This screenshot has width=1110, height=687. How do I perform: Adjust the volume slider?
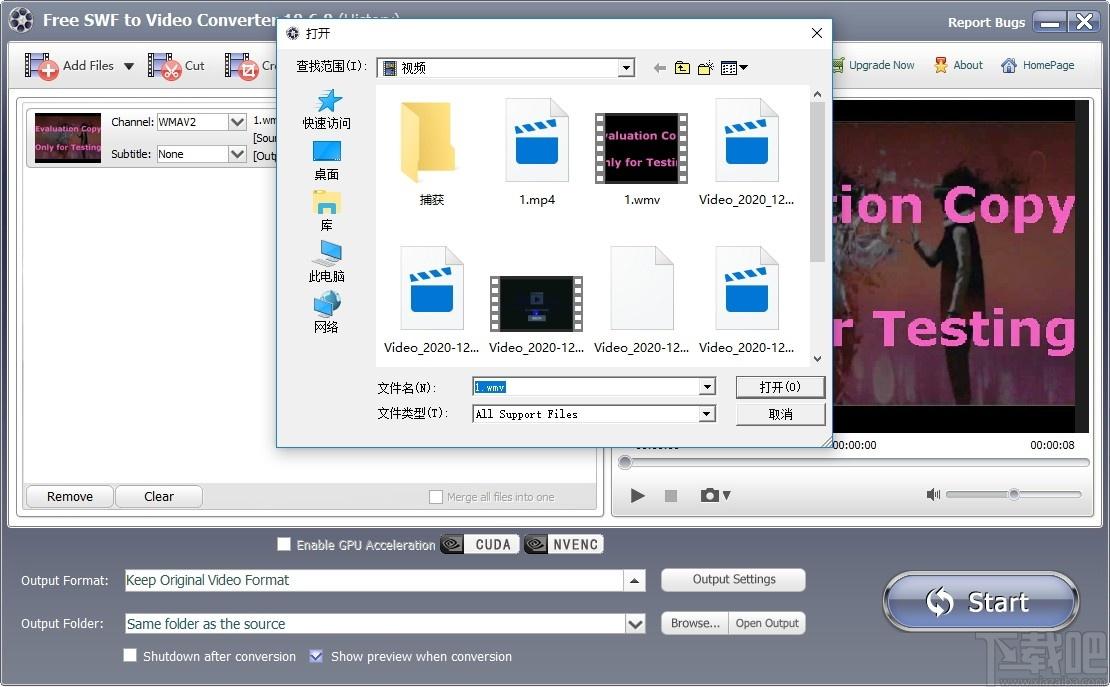[x=1014, y=494]
